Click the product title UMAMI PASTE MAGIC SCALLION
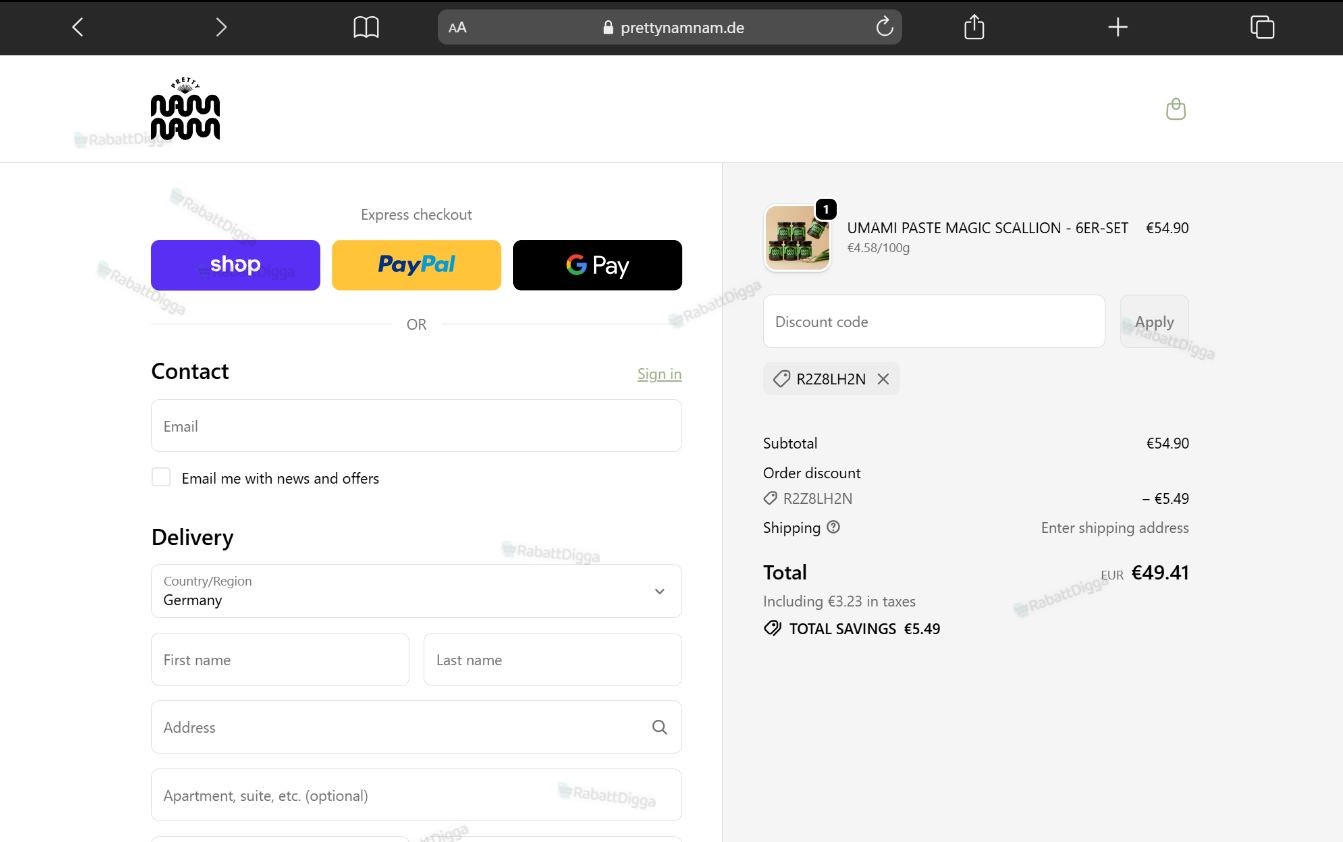The width and height of the screenshot is (1343, 842). (987, 227)
